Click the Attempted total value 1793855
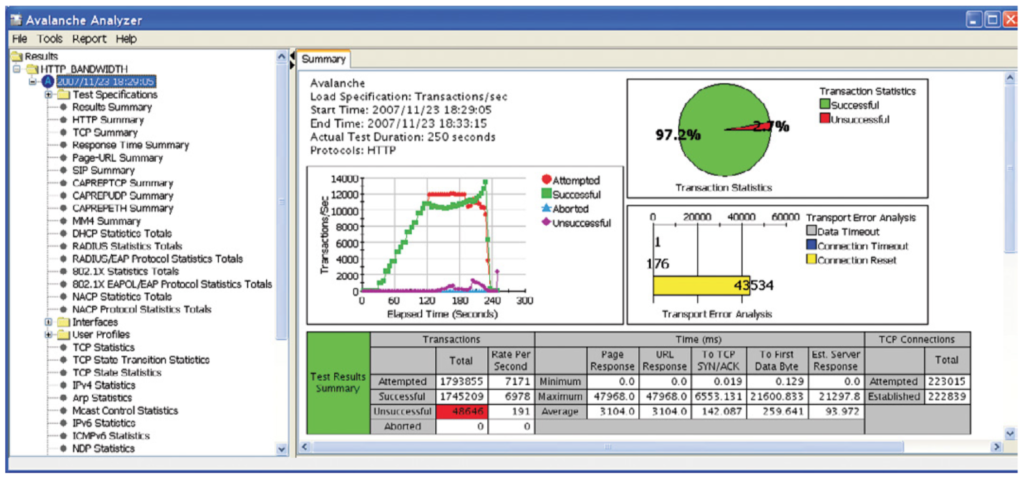This screenshot has width=1024, height=479. pos(461,381)
